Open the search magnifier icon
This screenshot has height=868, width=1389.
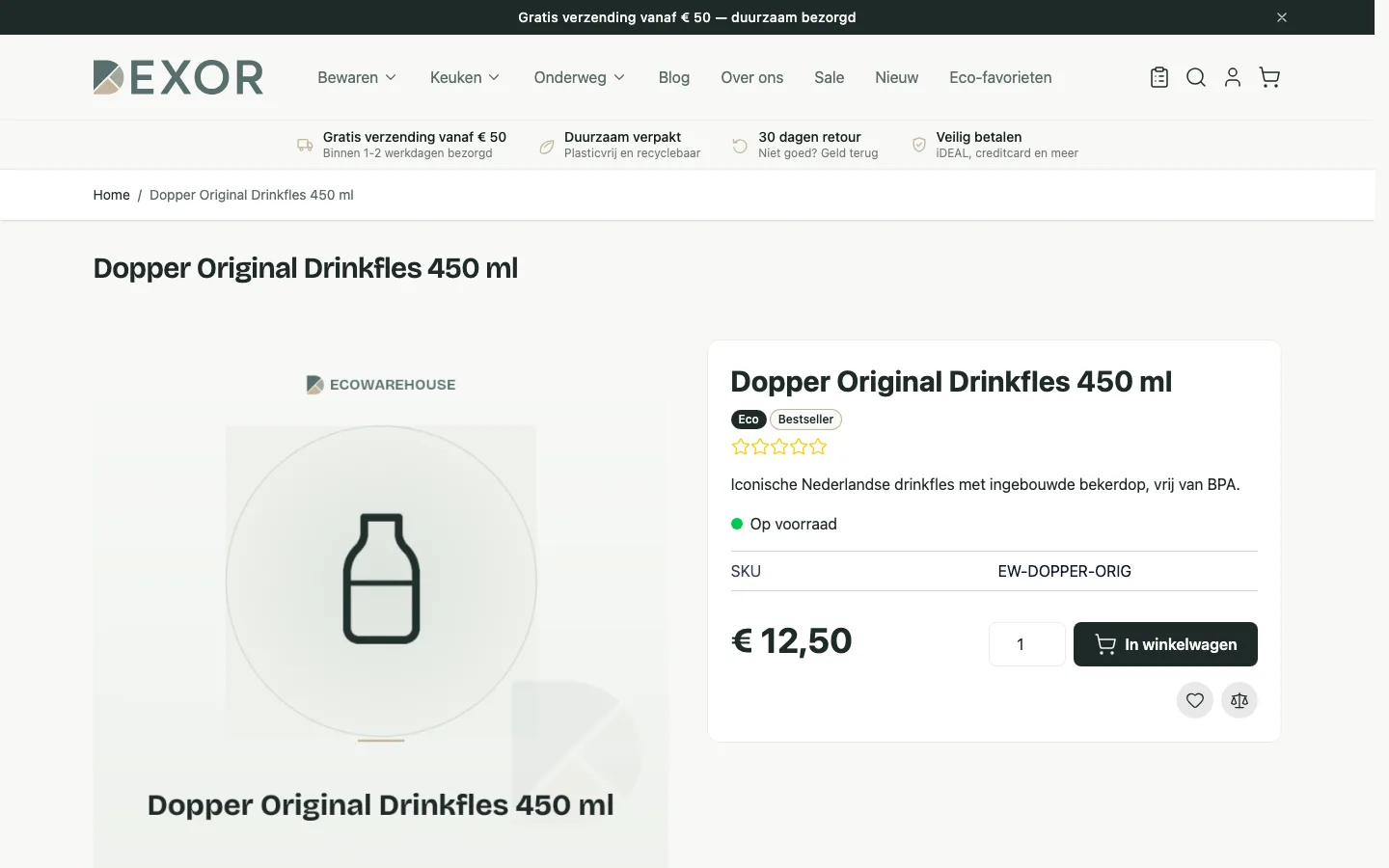point(1196,77)
